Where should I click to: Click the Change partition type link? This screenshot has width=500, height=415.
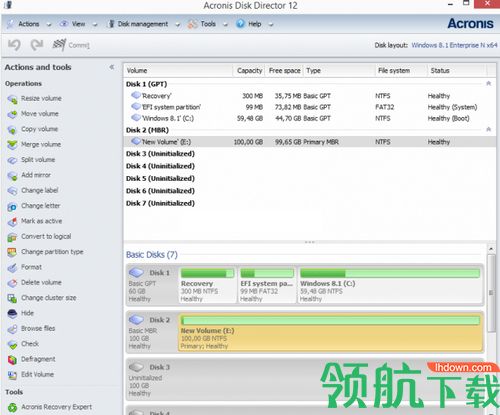pos(52,252)
